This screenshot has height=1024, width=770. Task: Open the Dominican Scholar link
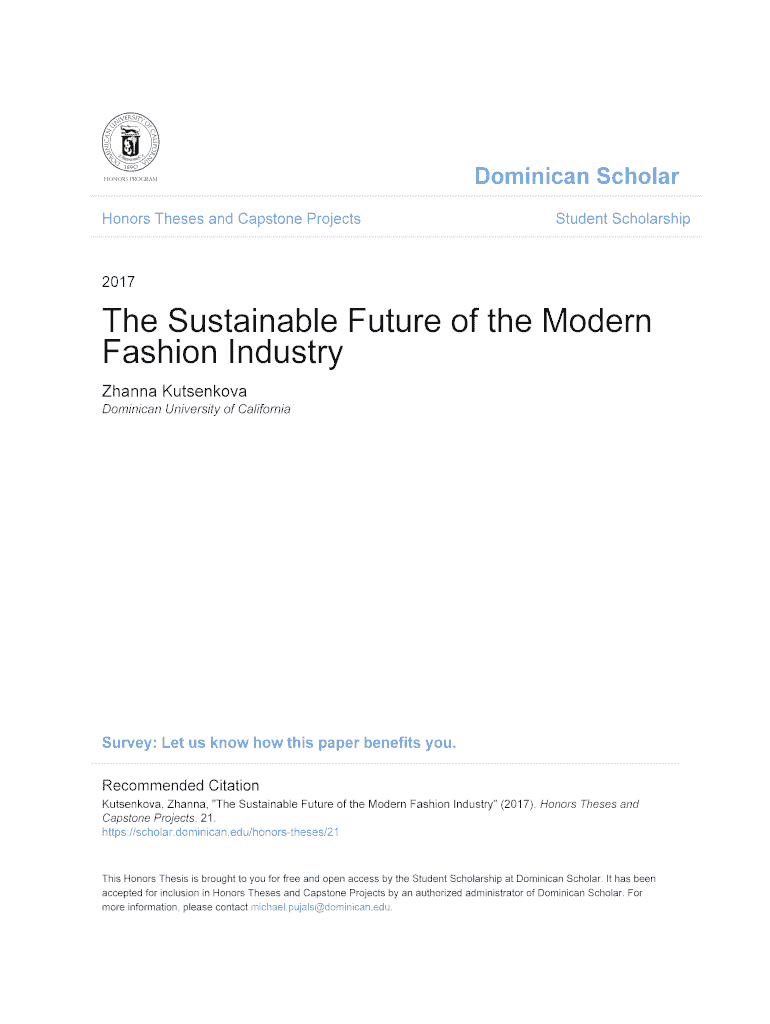coord(576,177)
